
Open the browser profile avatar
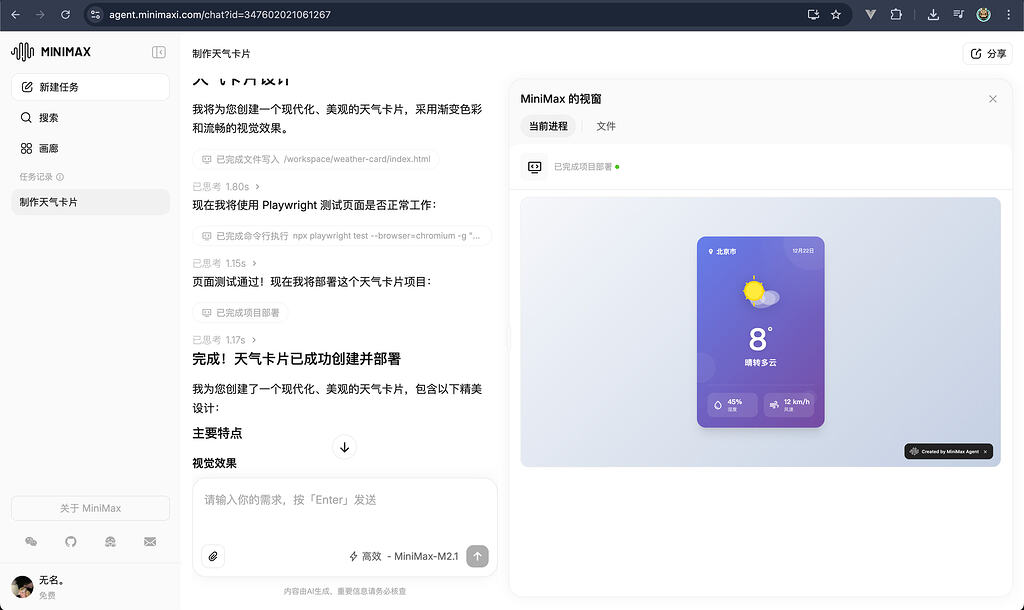[x=984, y=14]
